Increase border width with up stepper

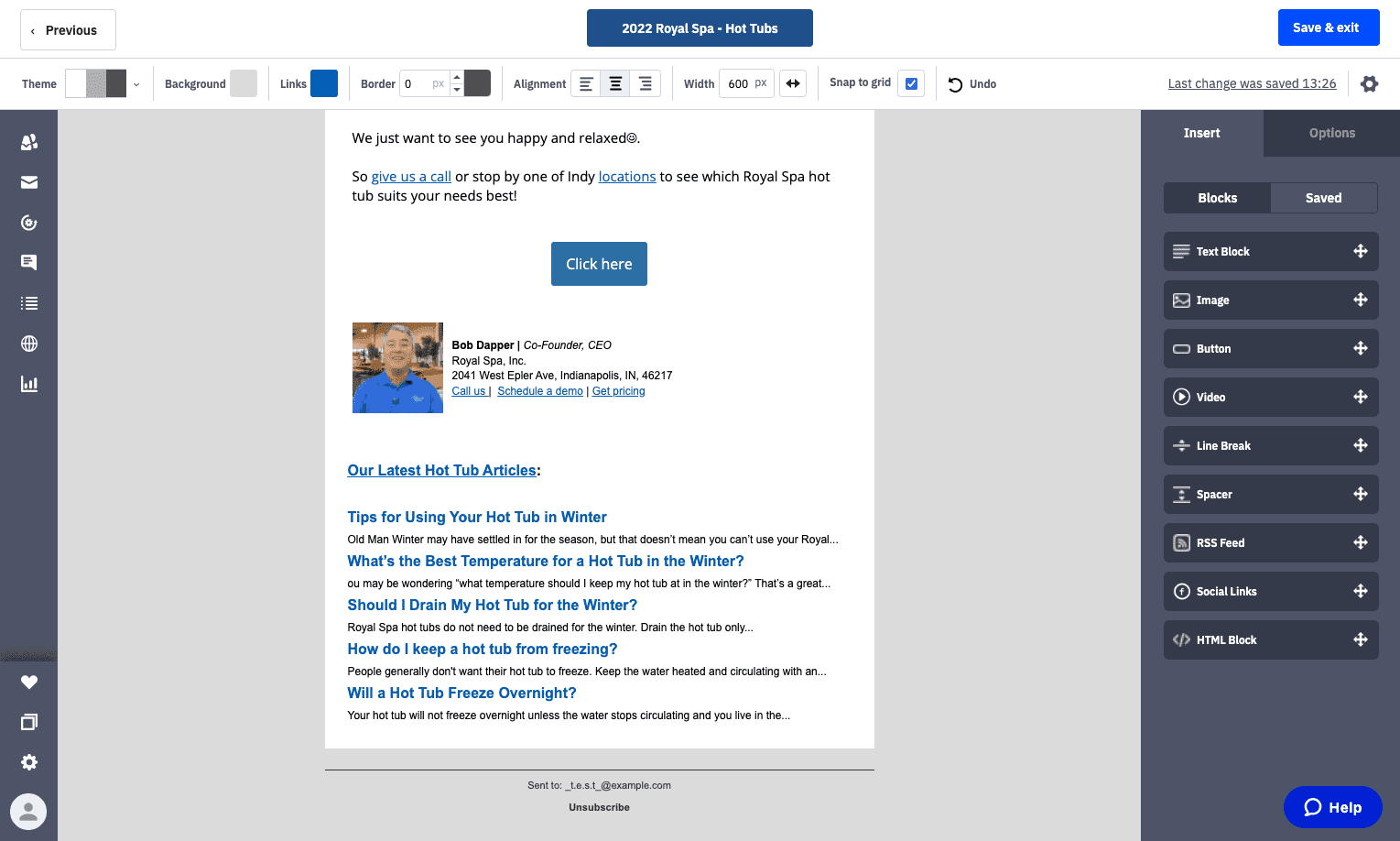point(457,78)
